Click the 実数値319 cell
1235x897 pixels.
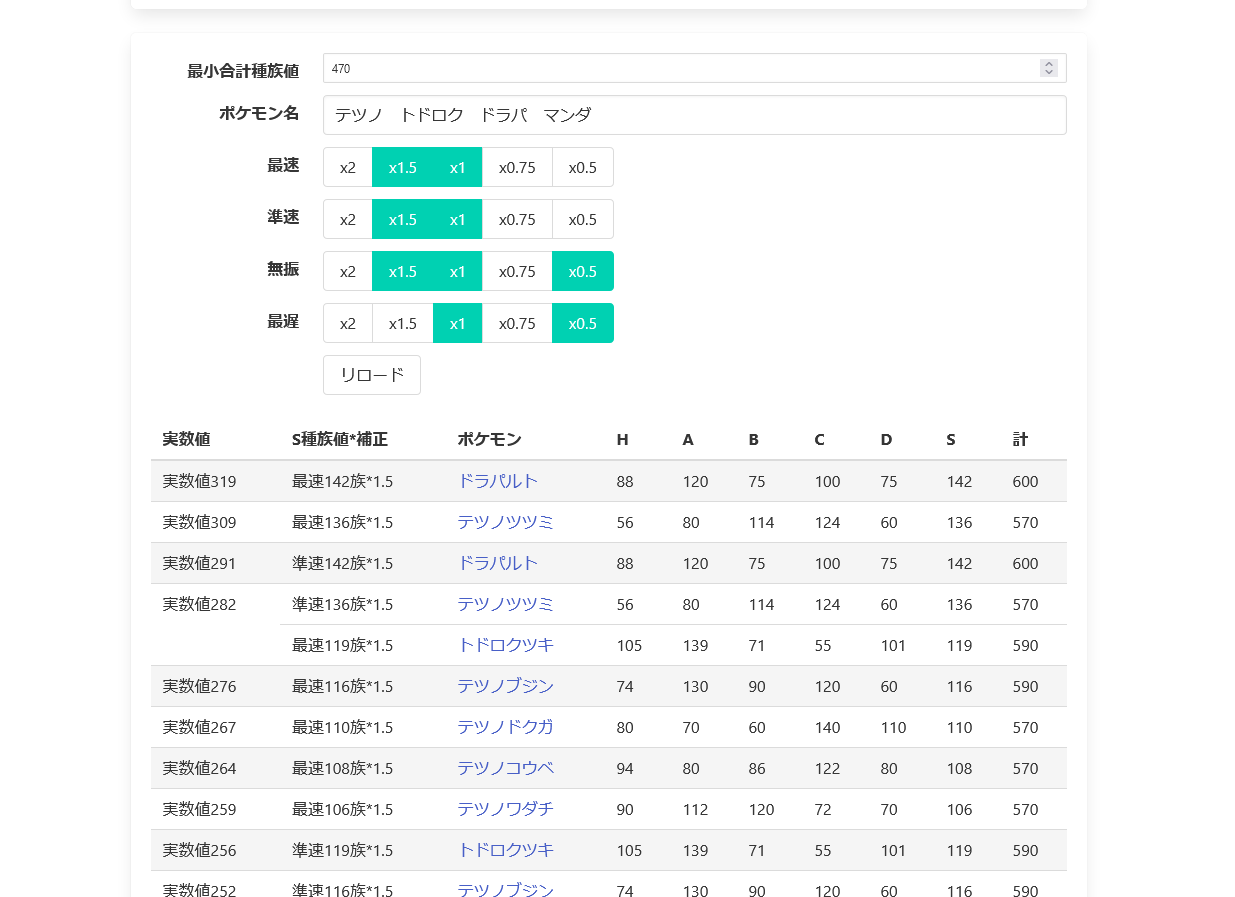coord(215,481)
